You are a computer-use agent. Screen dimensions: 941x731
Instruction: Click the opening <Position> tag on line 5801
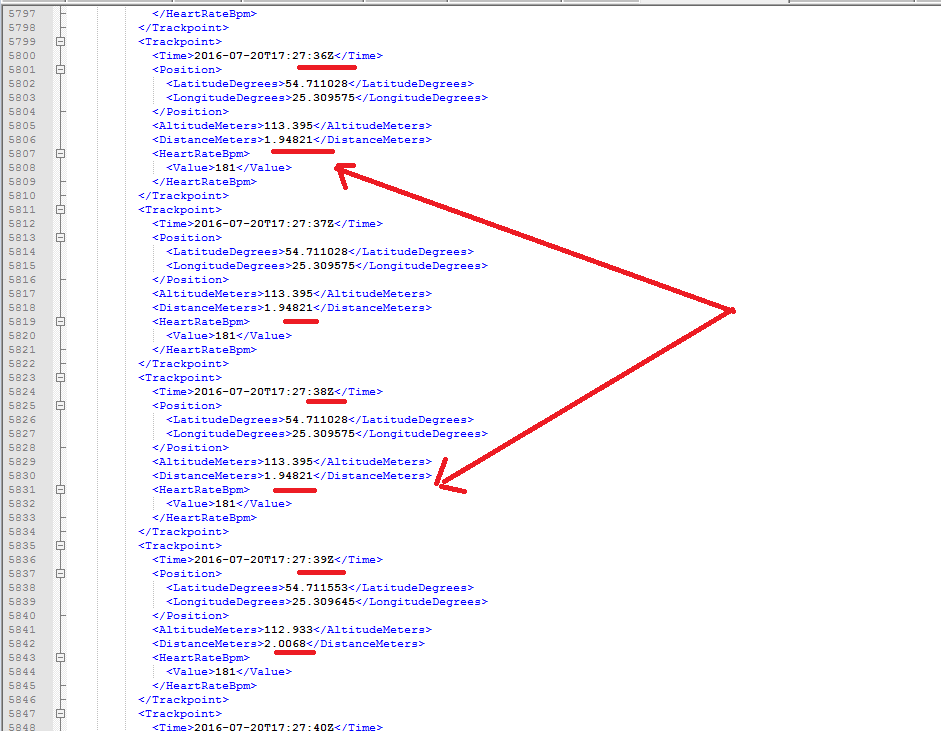[187, 70]
